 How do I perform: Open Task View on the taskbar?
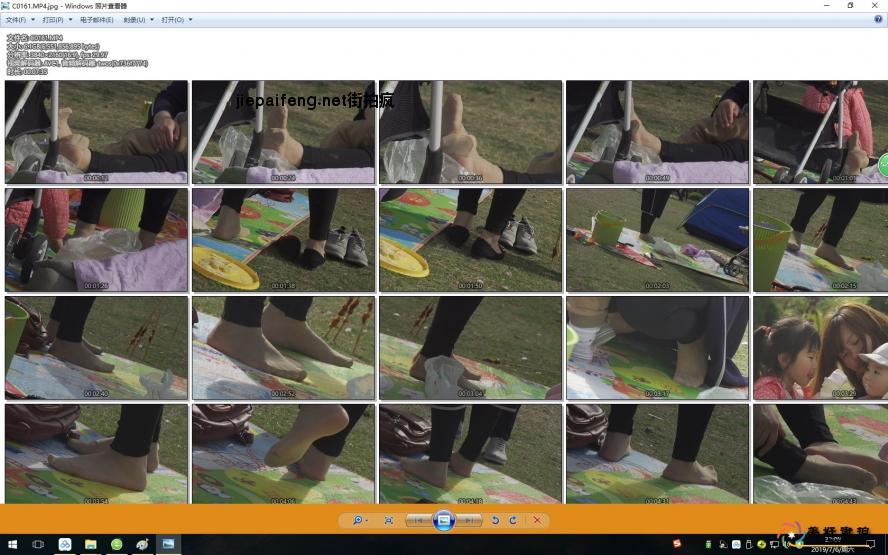click(x=38, y=544)
